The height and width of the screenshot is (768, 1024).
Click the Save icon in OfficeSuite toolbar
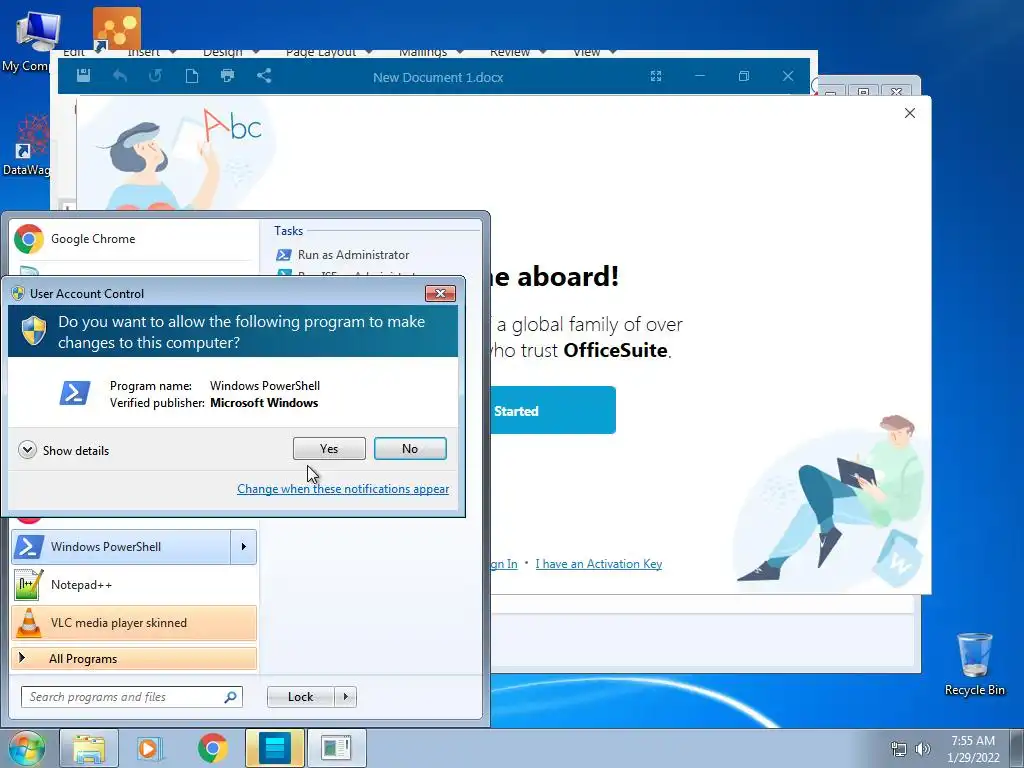coord(83,76)
